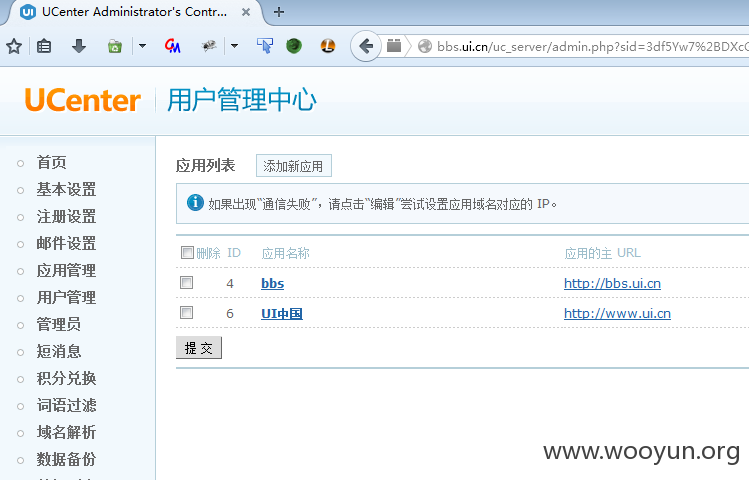
Task: Click the 提交 submit button
Action: click(199, 348)
